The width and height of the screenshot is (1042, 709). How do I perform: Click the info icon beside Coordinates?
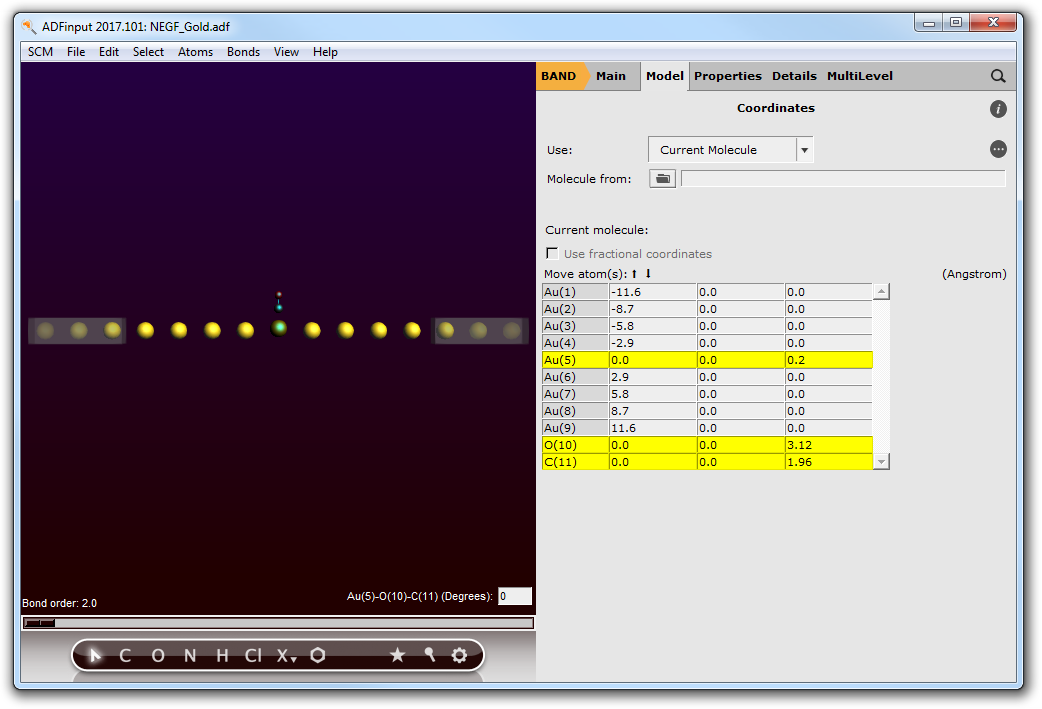[x=997, y=109]
